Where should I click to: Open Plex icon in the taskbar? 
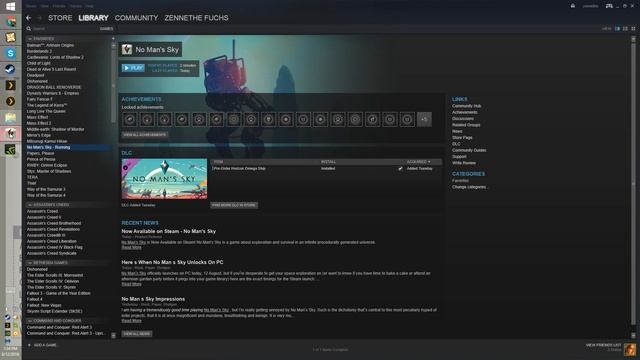click(x=11, y=85)
